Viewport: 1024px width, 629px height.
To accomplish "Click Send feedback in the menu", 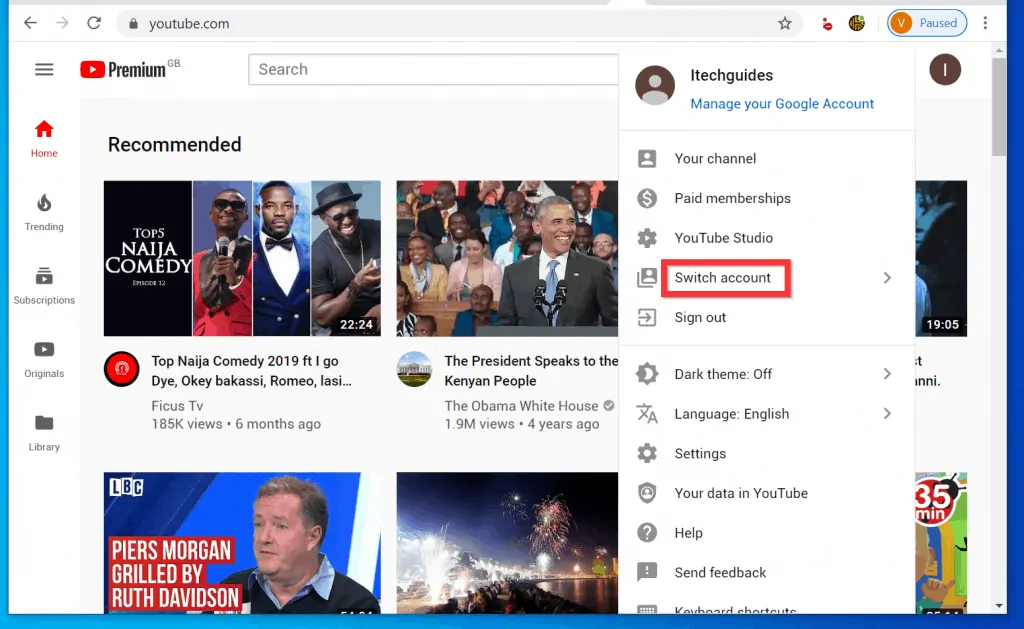I will [723, 572].
